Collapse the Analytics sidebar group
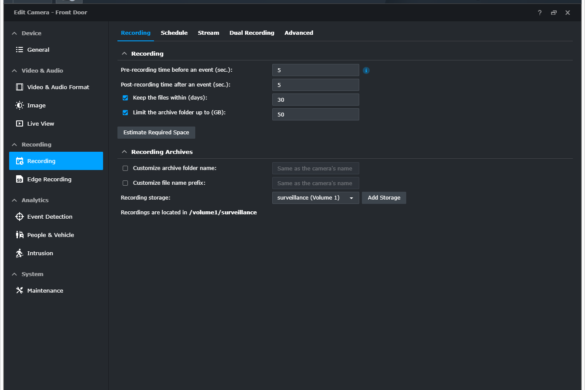The height and width of the screenshot is (390, 585). pos(15,200)
